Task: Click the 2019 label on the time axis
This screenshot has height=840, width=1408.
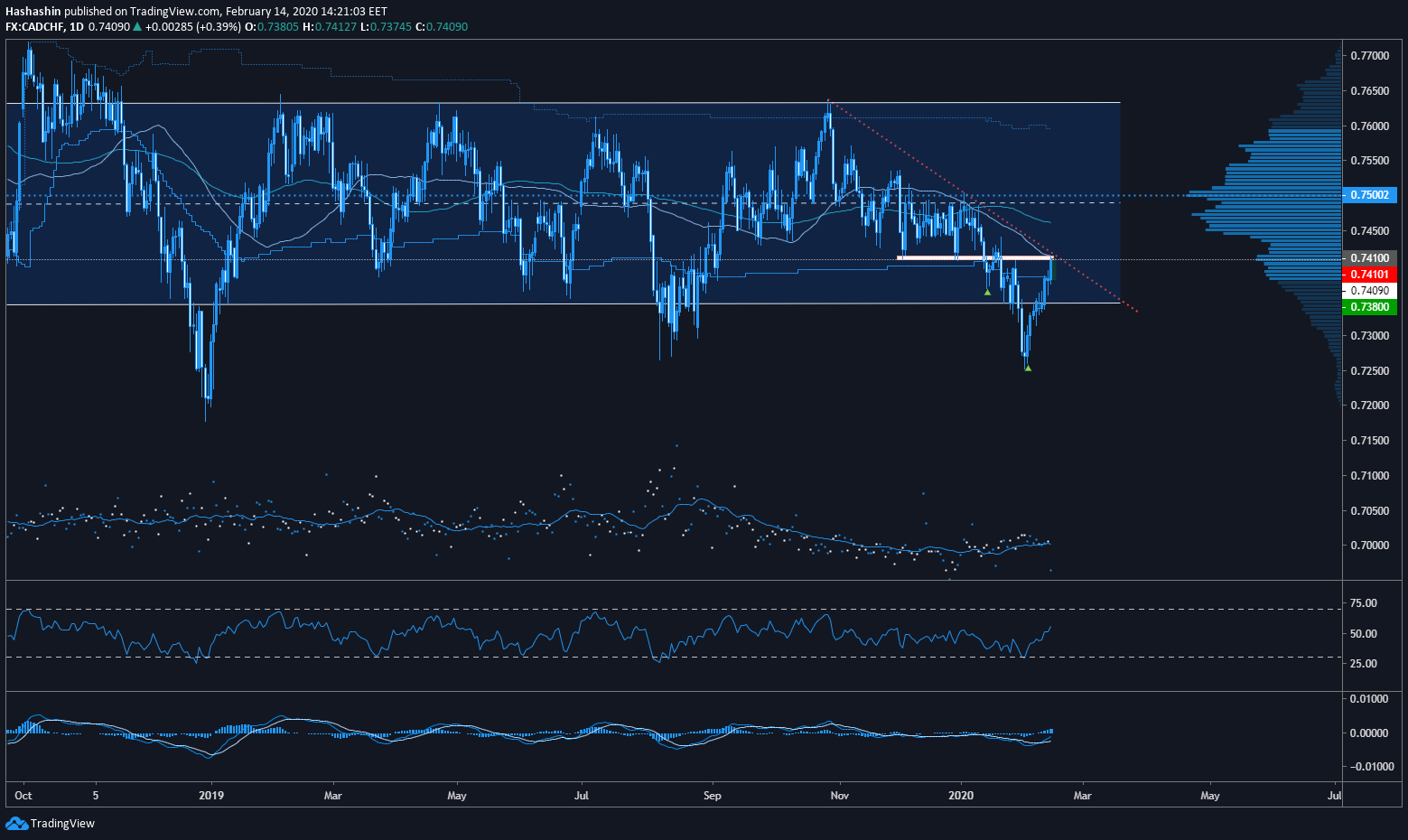Action: 211,796
